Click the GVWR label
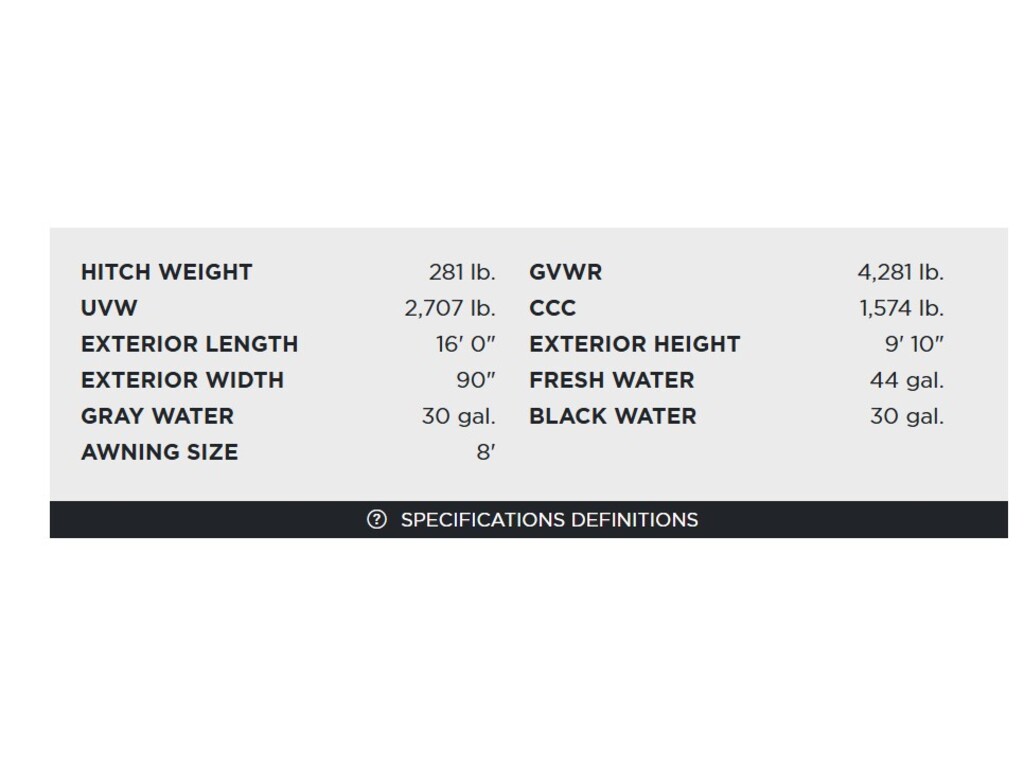 click(x=566, y=272)
